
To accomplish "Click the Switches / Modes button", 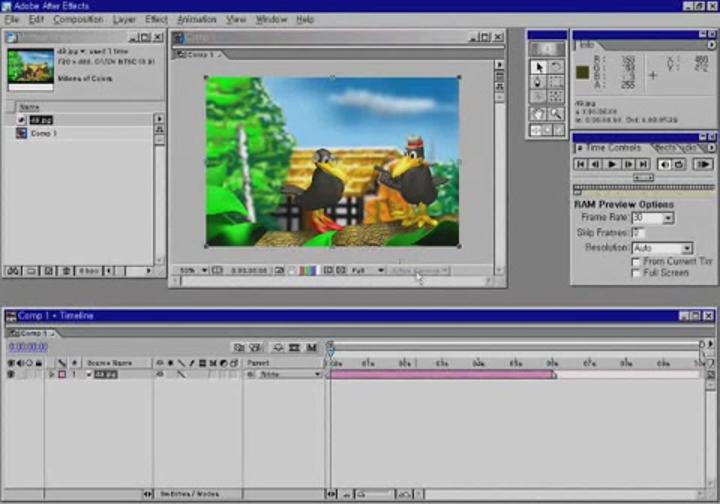I will [x=190, y=494].
